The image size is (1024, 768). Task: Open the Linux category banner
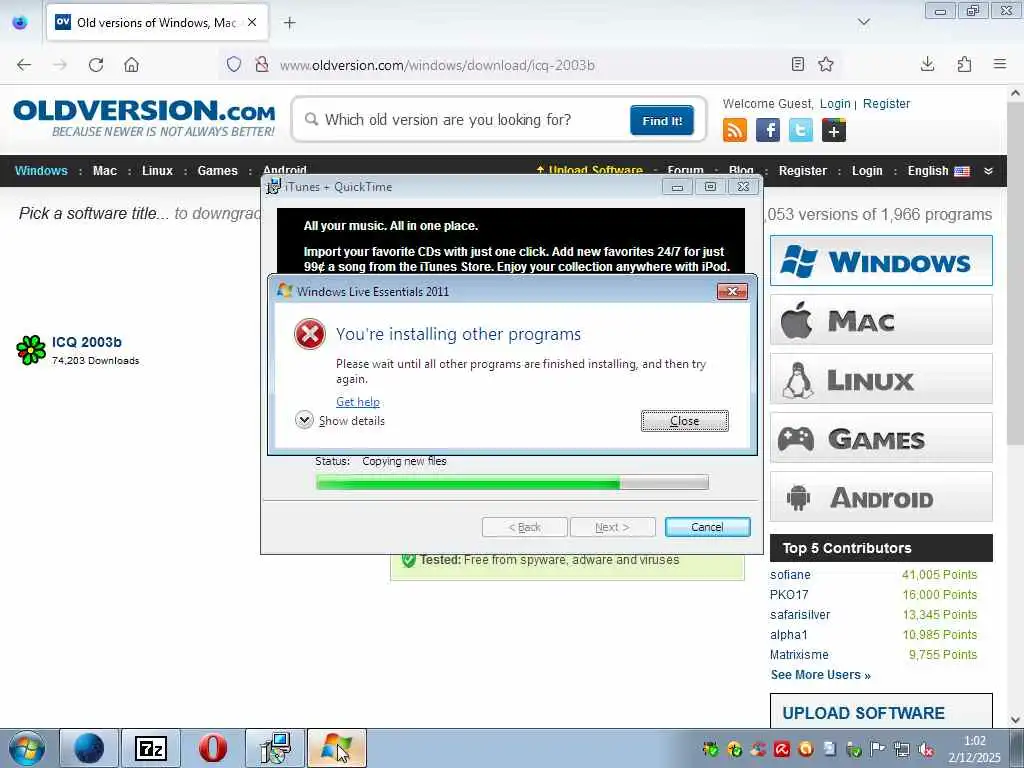(x=881, y=379)
